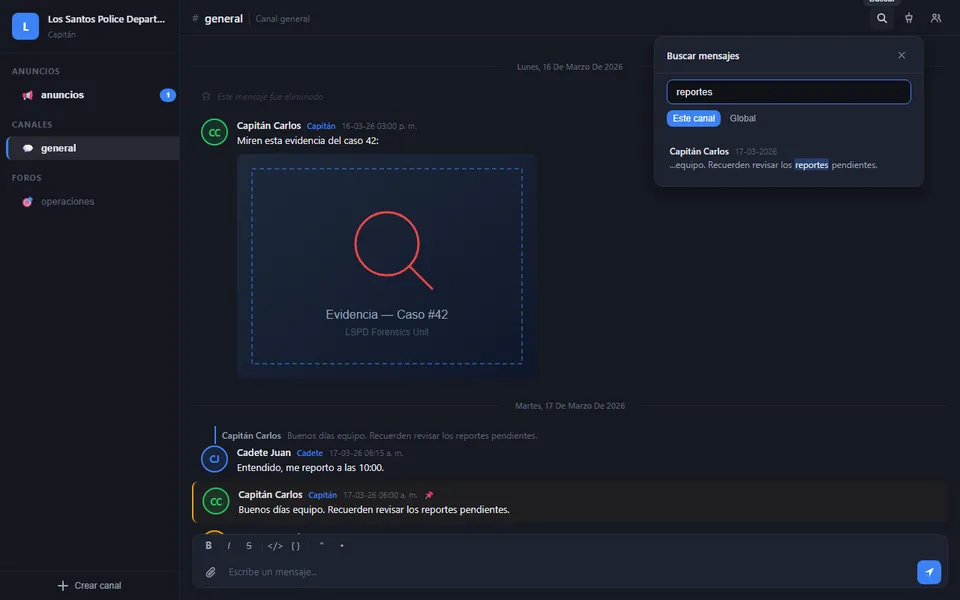Click the speech bubble icon beside general
This screenshot has height=600, width=960.
pyautogui.click(x=28, y=148)
